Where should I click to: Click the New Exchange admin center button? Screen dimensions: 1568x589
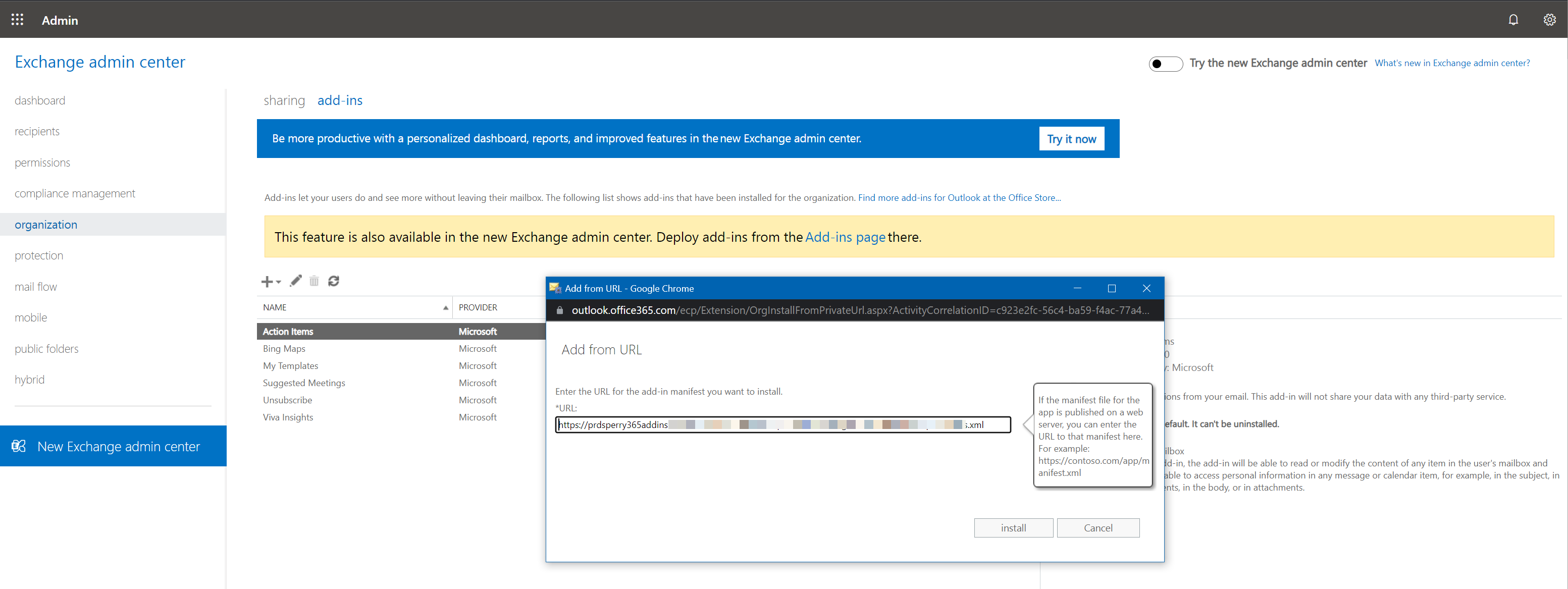tap(113, 446)
